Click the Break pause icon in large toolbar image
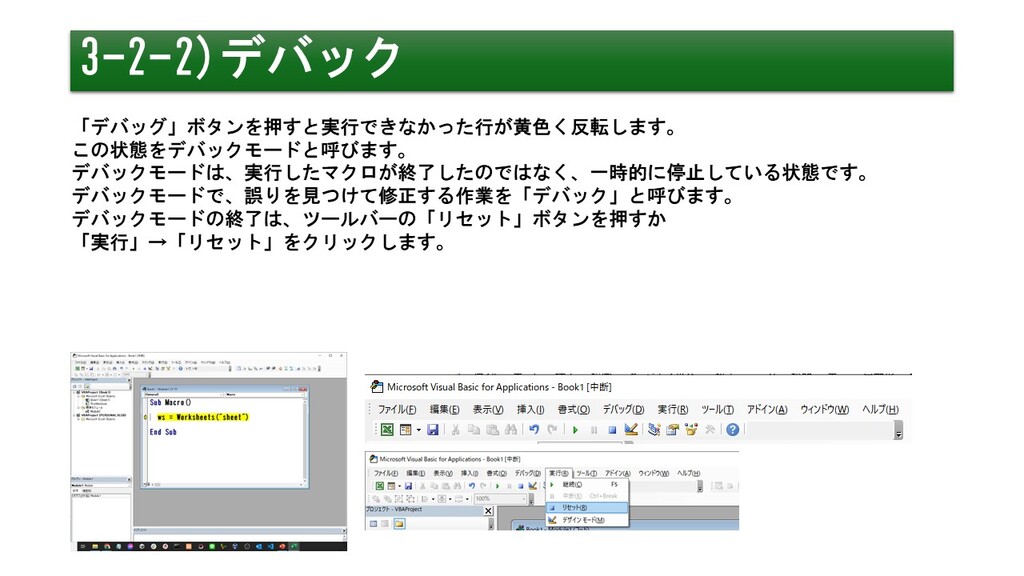This screenshot has height=576, width=1024. 594,429
